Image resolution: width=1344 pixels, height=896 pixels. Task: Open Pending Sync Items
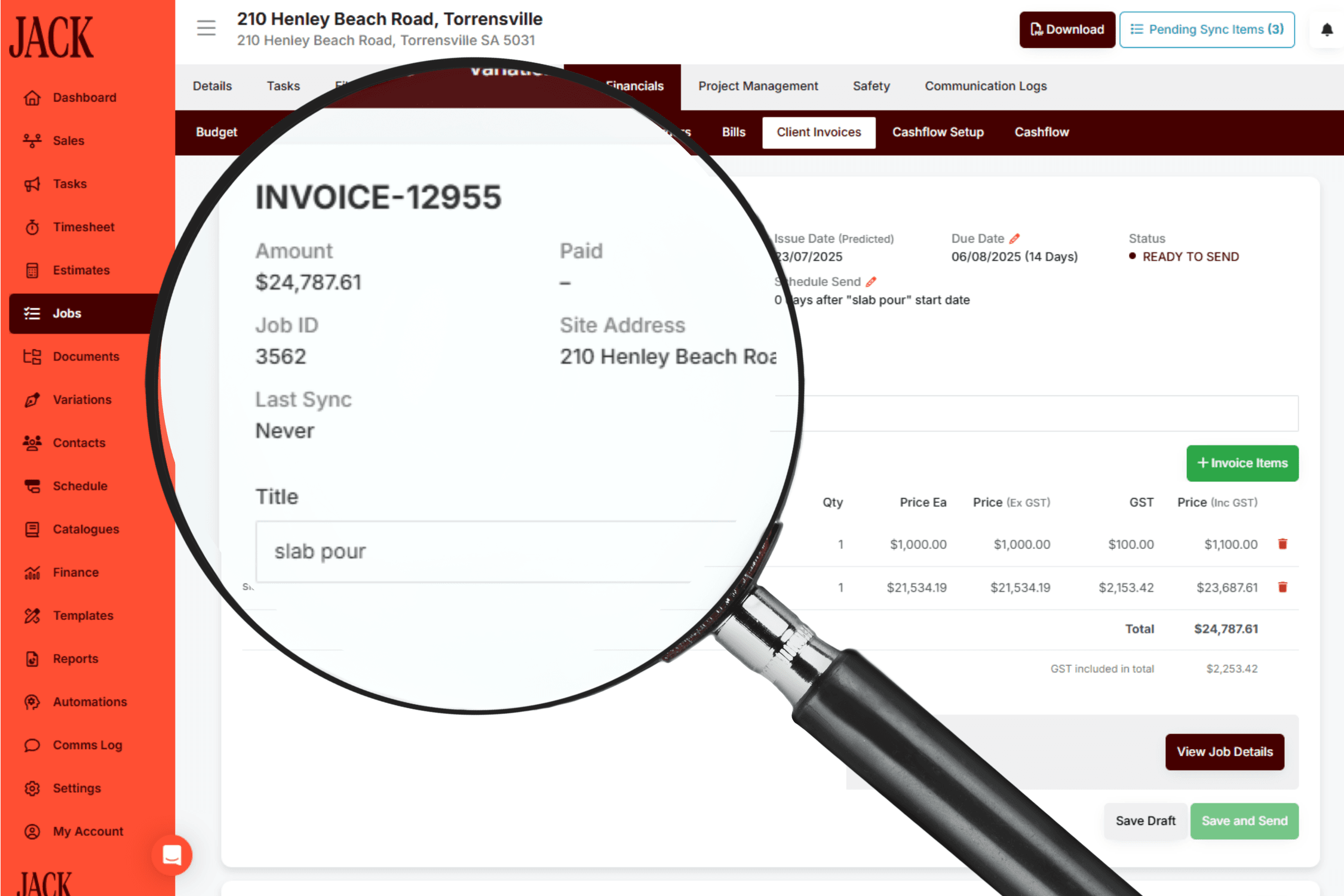click(1206, 29)
